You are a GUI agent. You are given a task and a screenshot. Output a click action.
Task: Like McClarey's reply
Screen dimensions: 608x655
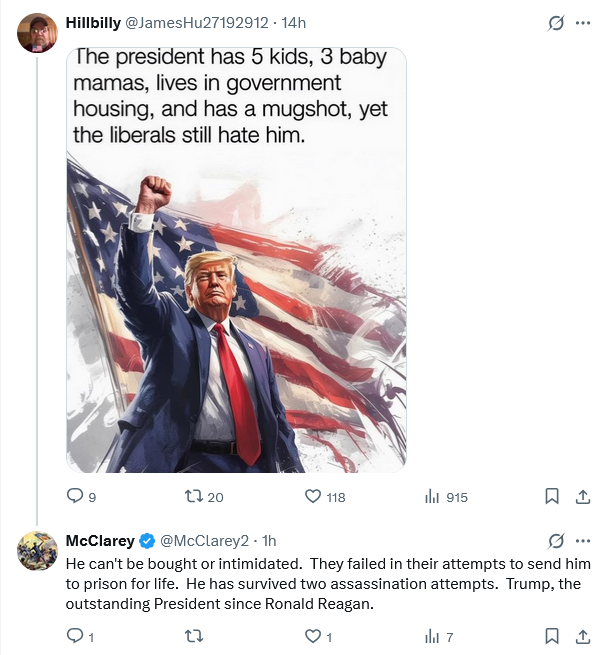pyautogui.click(x=312, y=635)
